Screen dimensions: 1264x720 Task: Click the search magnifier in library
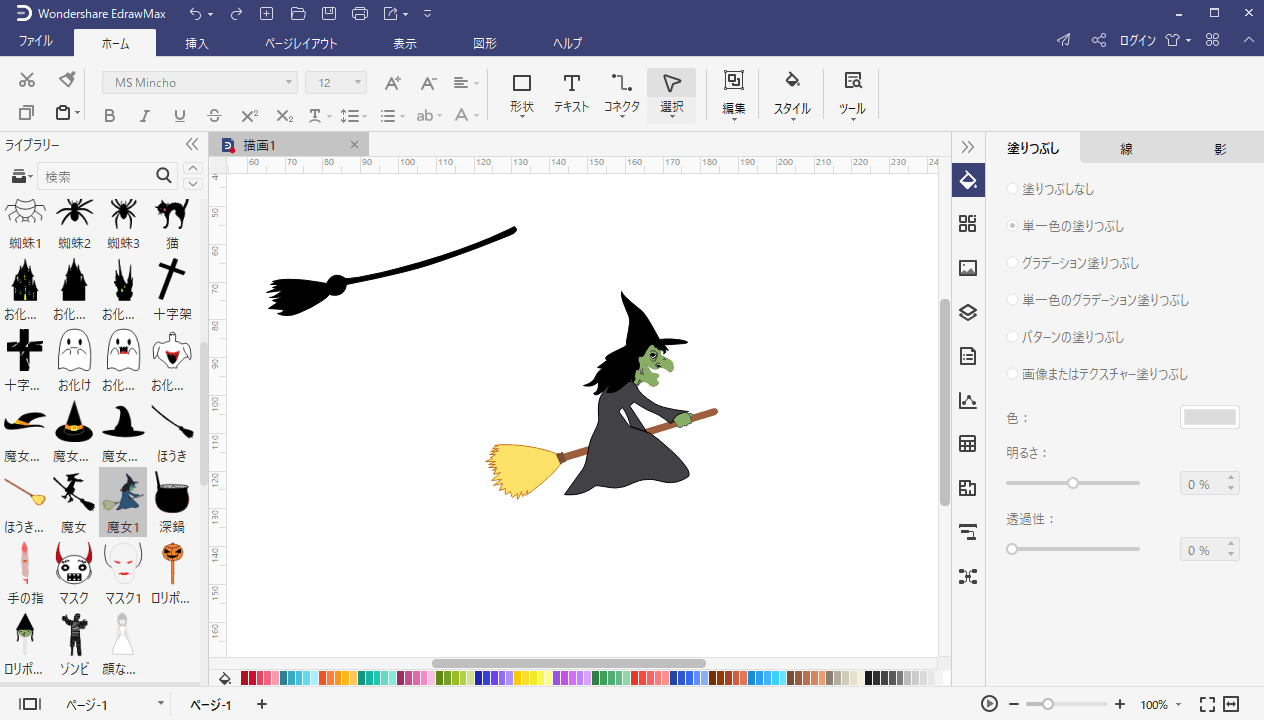point(165,176)
